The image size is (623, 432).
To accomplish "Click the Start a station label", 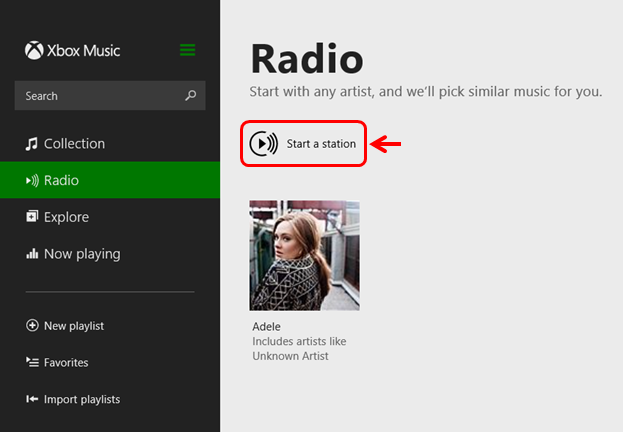I will coord(321,144).
